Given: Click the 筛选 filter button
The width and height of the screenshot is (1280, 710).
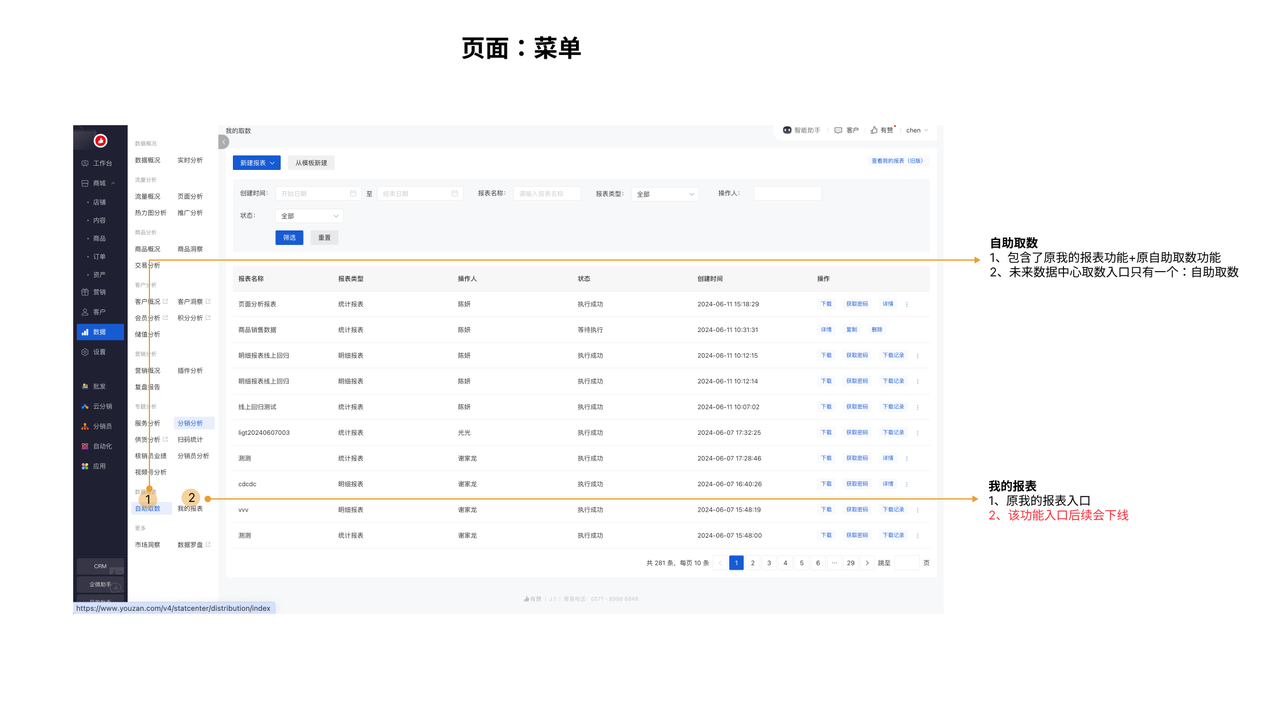Looking at the screenshot, I should [x=289, y=238].
